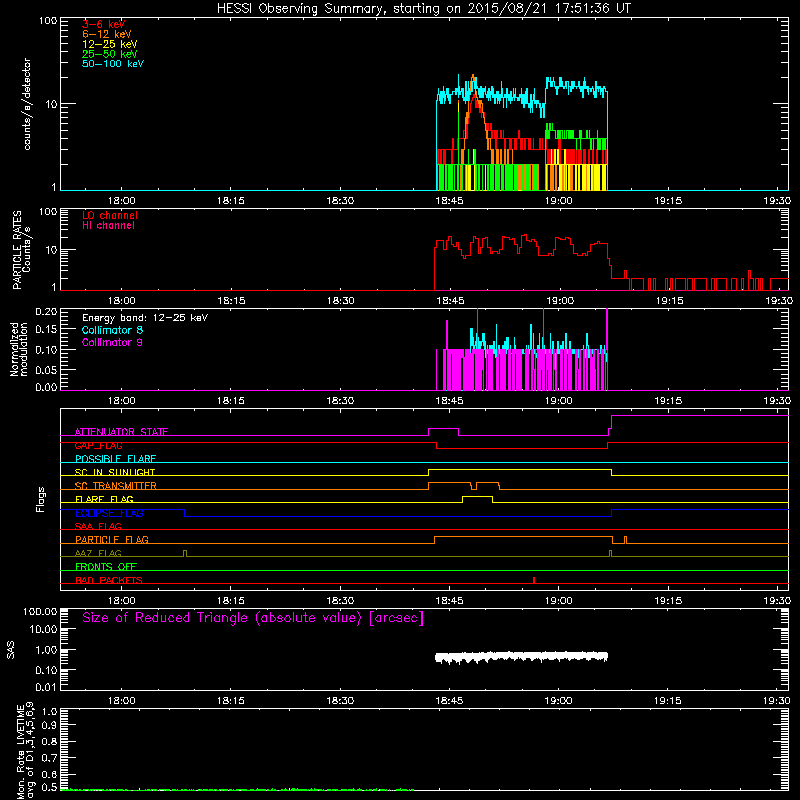This screenshot has width=800, height=800.
Task: Click the ECLIPSE_FLAG label
Action: click(x=109, y=513)
